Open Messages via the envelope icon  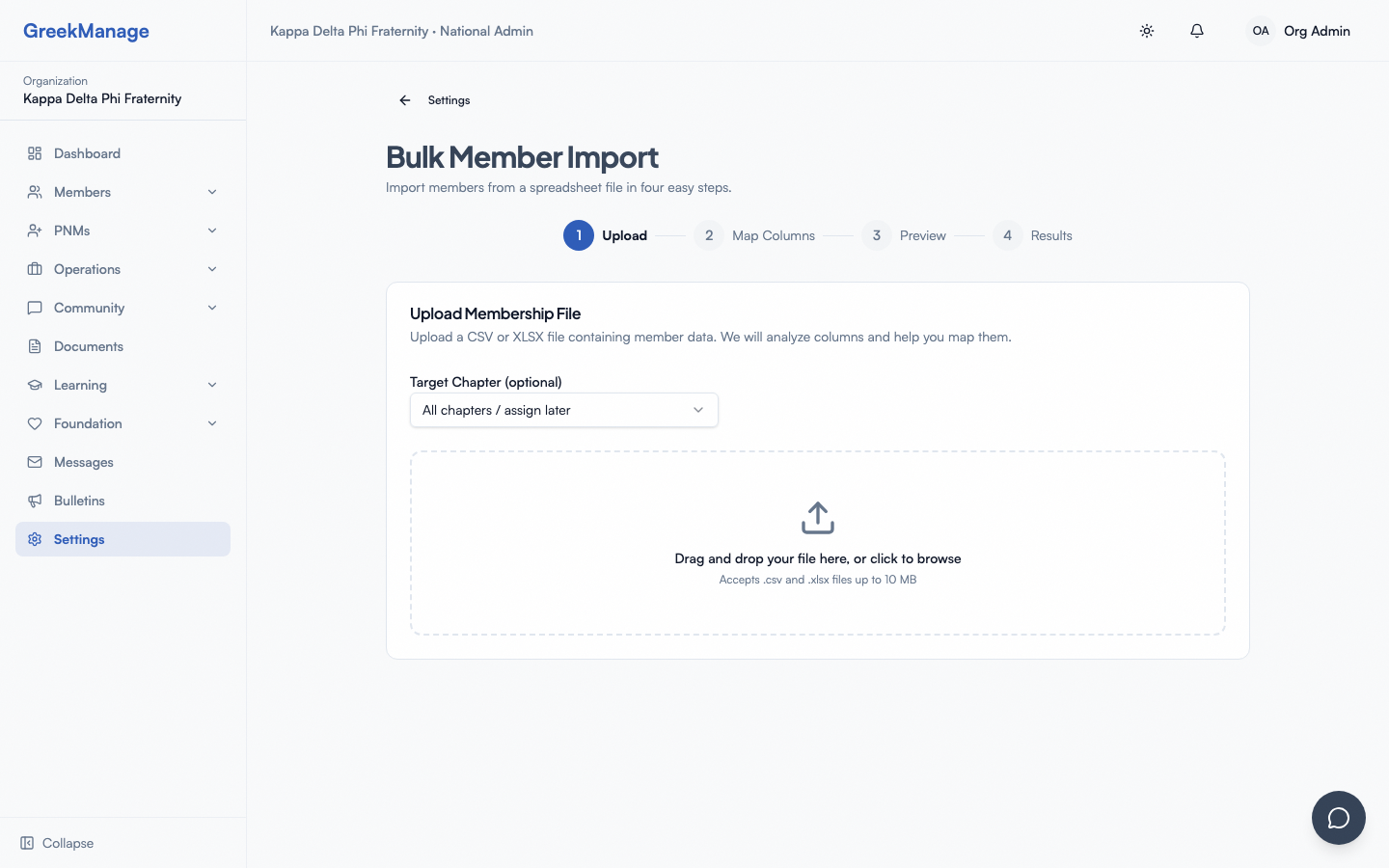pyautogui.click(x=35, y=462)
